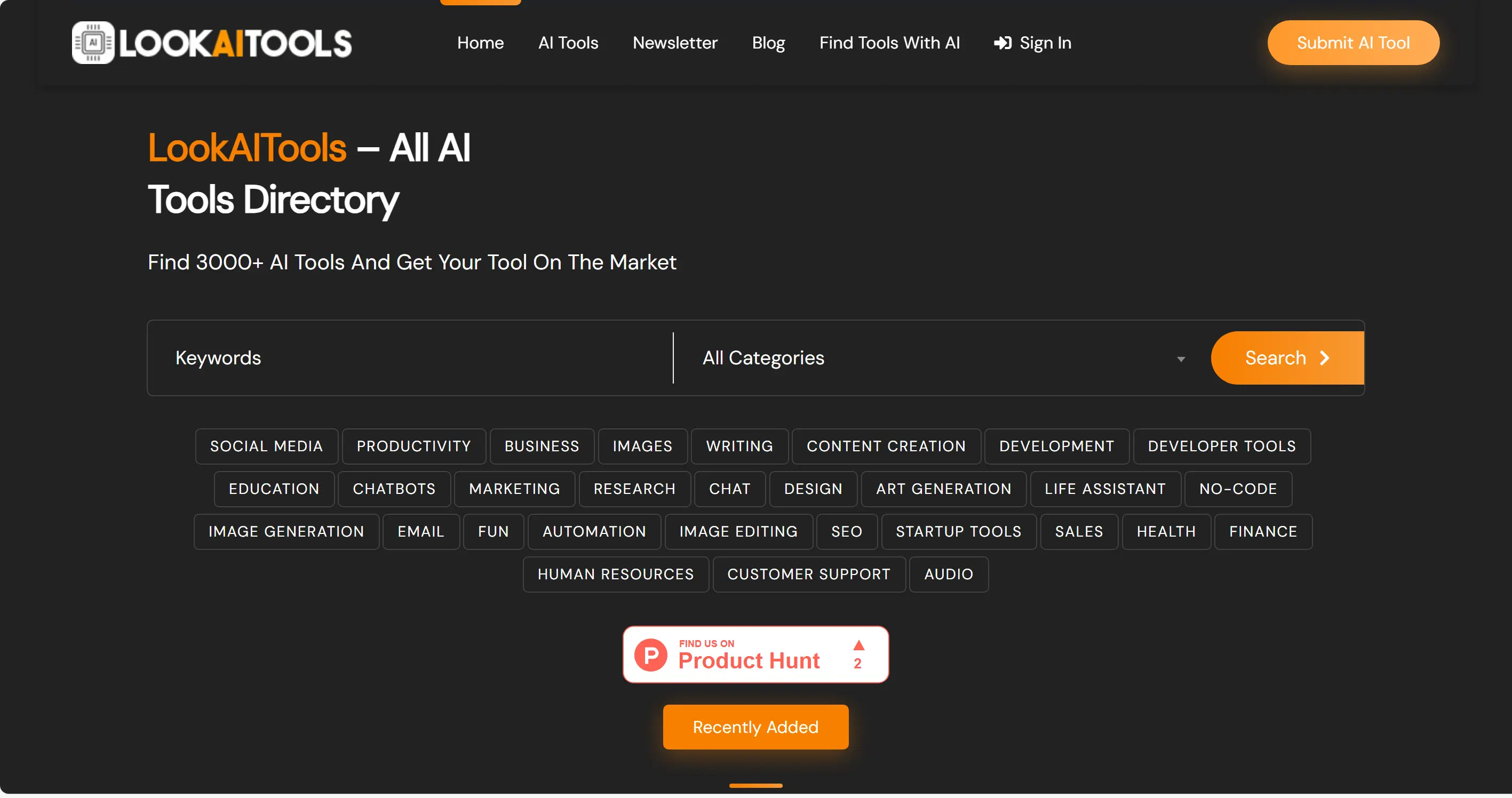Screen dimensions: 1512x798
Task: Open the Newsletter page
Action: click(675, 43)
